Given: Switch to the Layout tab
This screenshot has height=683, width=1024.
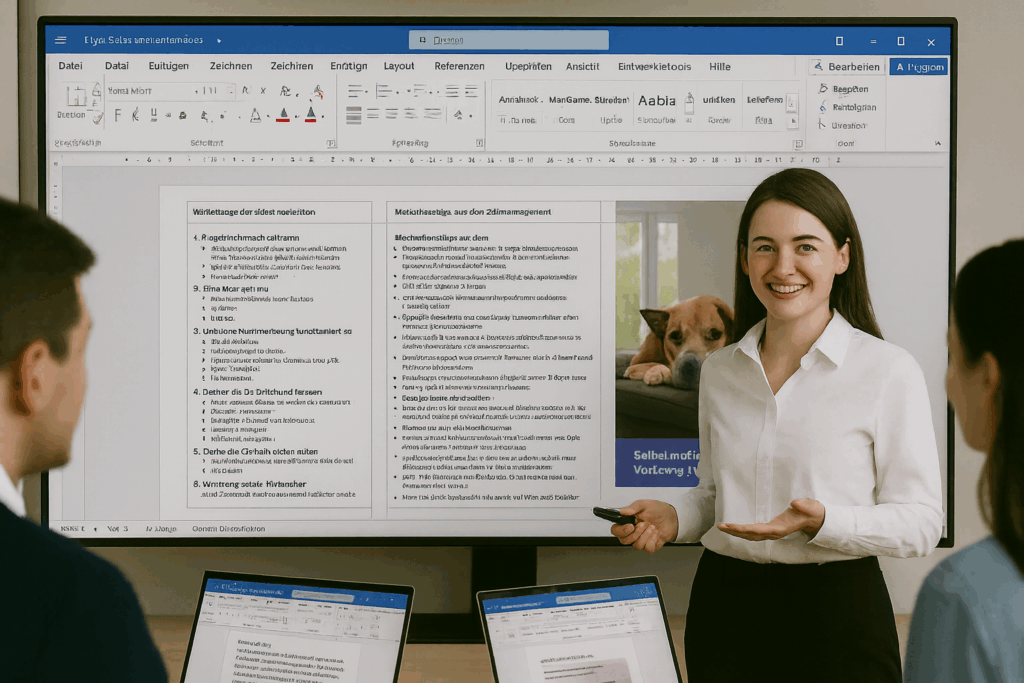Looking at the screenshot, I should point(399,66).
